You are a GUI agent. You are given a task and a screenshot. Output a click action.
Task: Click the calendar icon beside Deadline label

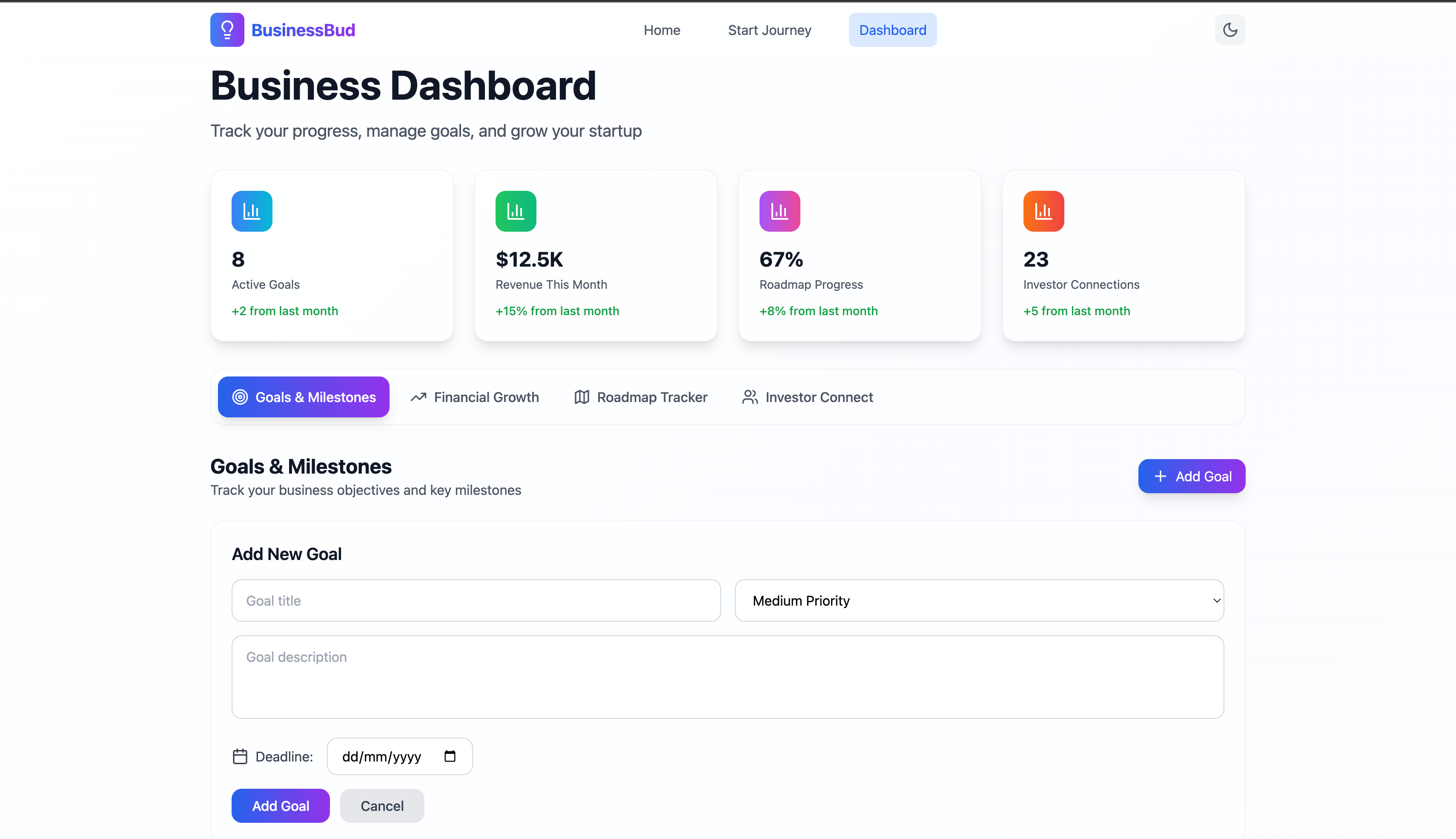click(240, 756)
